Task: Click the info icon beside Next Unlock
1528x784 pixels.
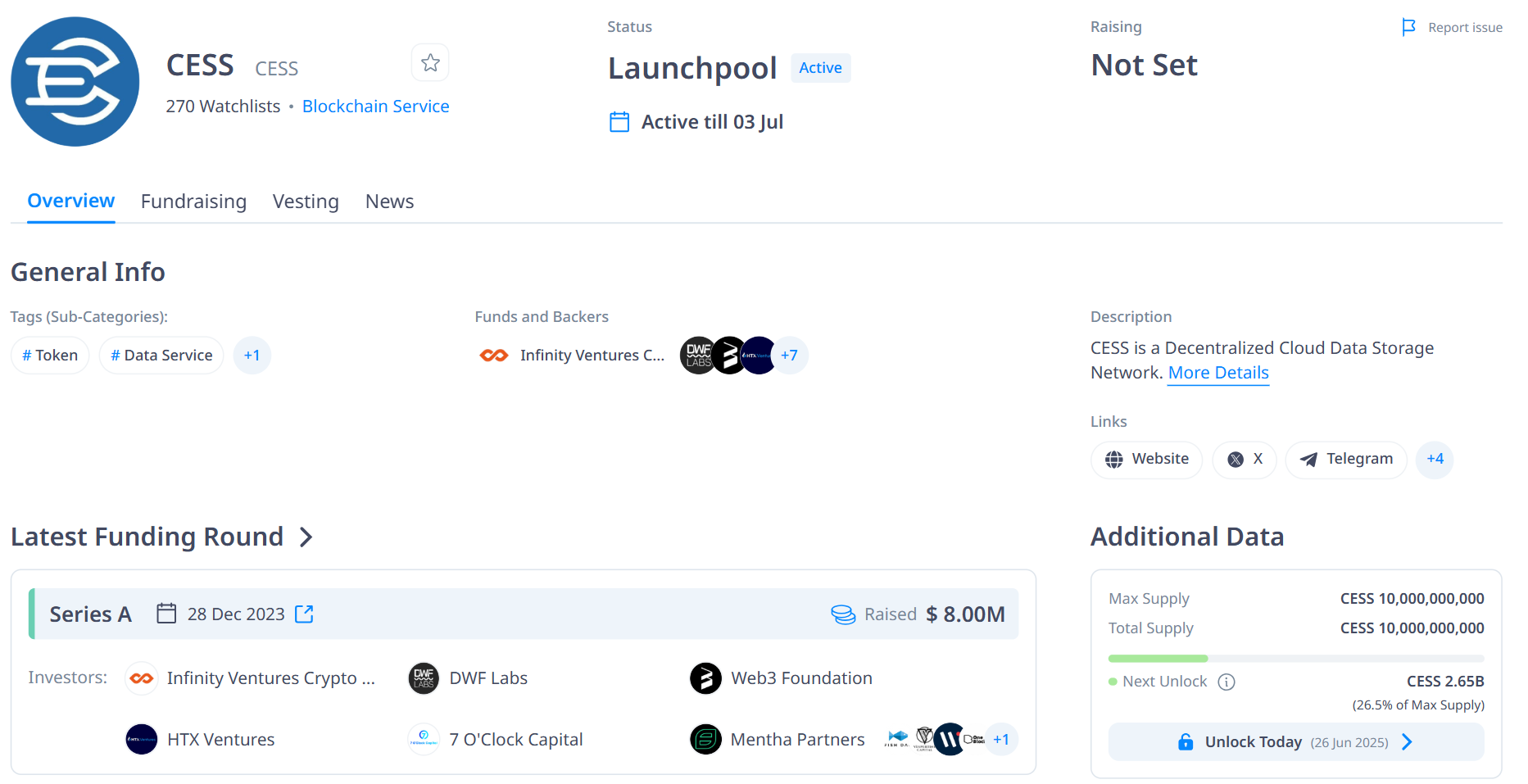Action: tap(1226, 682)
